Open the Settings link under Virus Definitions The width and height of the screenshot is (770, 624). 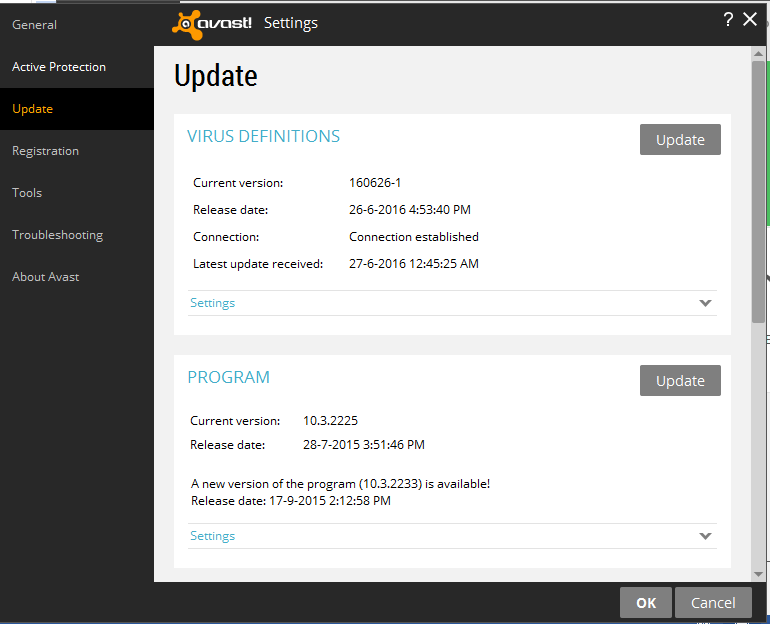(213, 303)
